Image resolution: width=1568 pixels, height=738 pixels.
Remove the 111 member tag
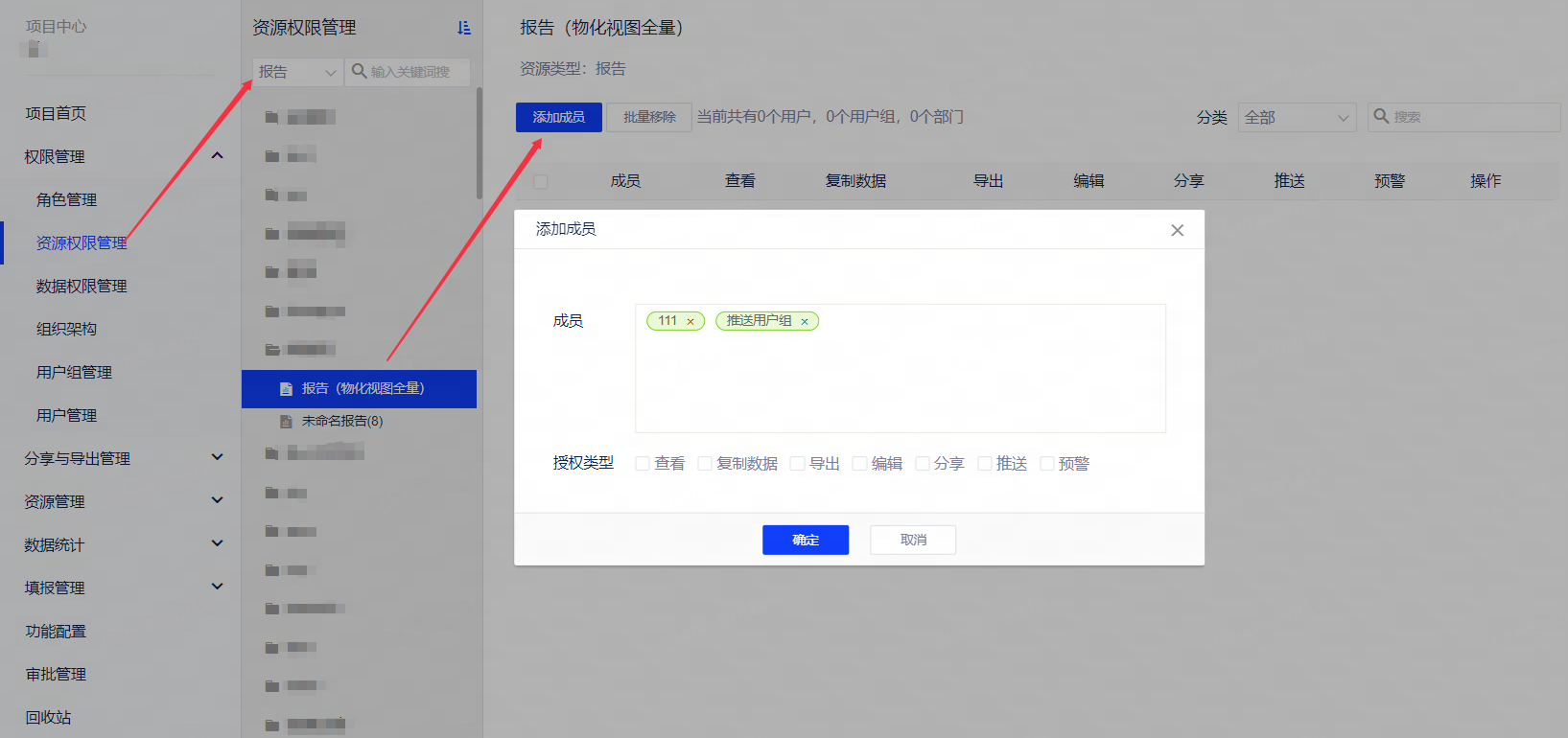[690, 322]
